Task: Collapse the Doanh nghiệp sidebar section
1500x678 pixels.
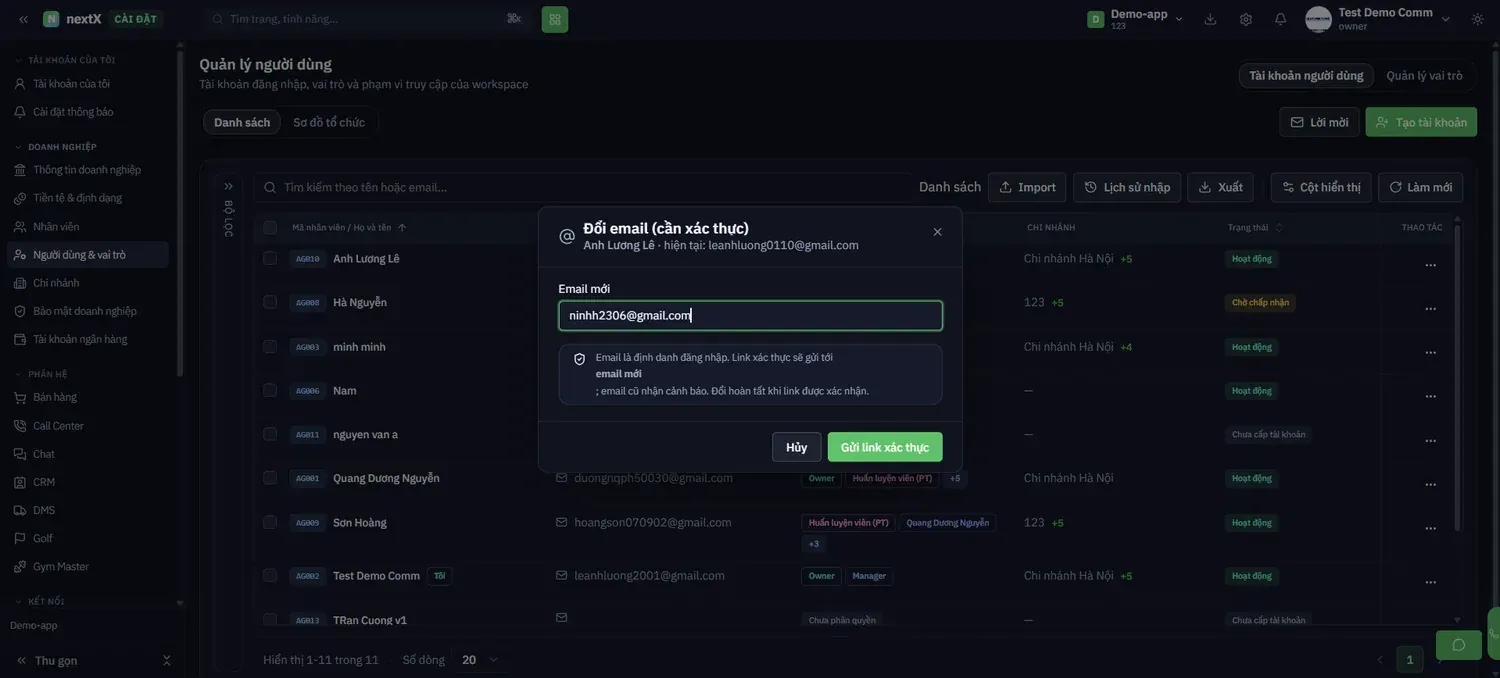Action: pos(56,147)
